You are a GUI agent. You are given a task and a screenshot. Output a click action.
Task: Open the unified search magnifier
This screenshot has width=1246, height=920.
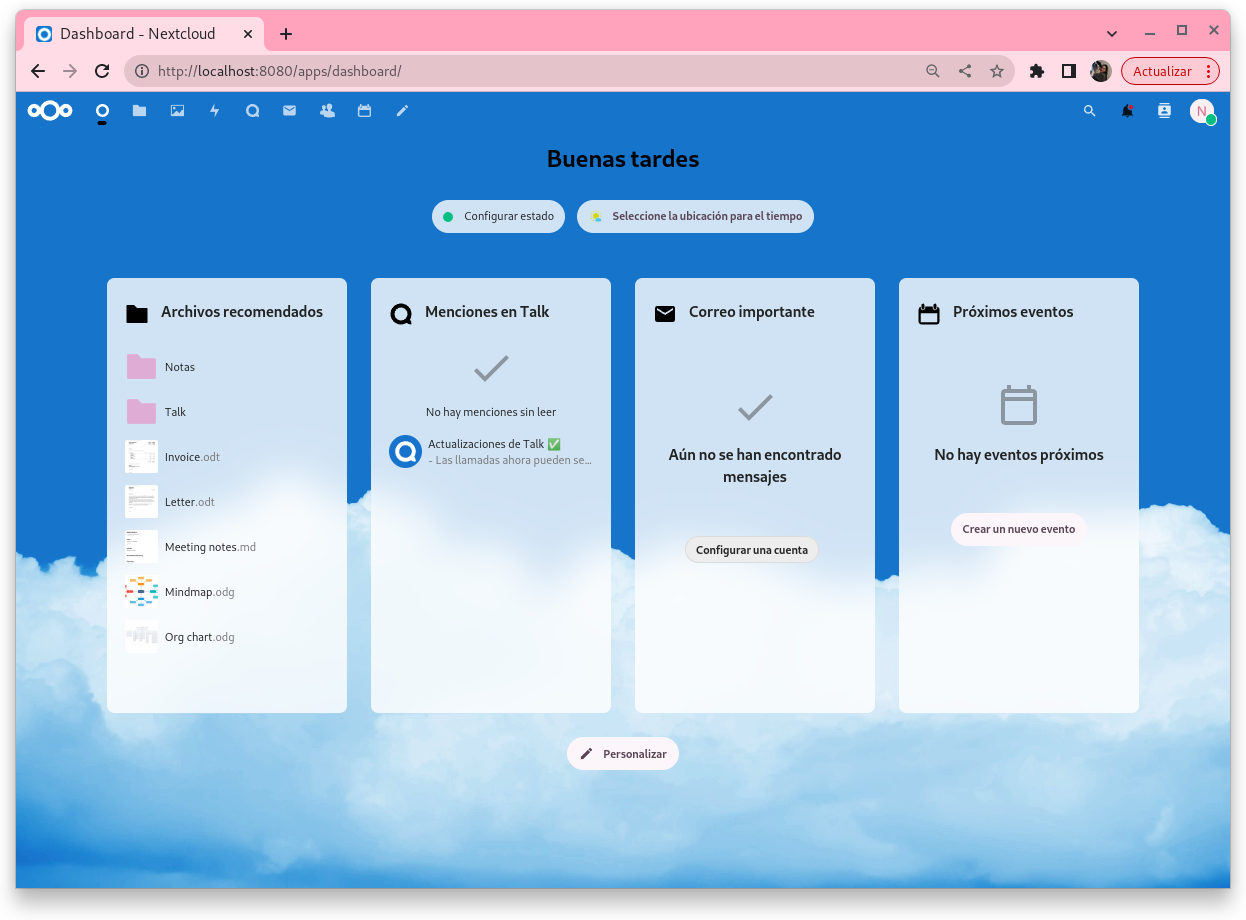pyautogui.click(x=1090, y=111)
